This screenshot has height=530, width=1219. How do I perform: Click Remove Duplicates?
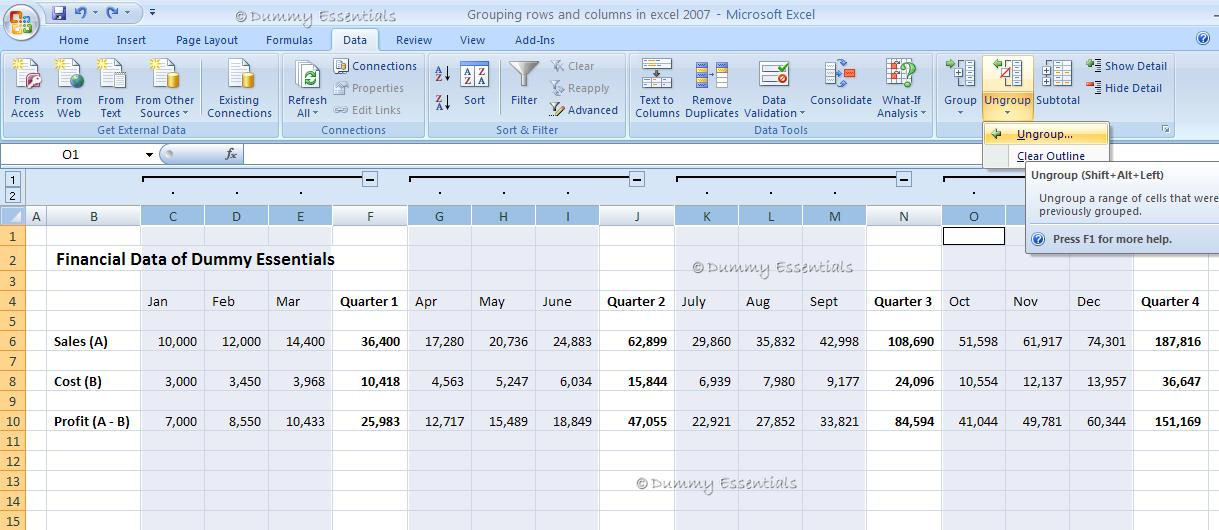click(712, 89)
